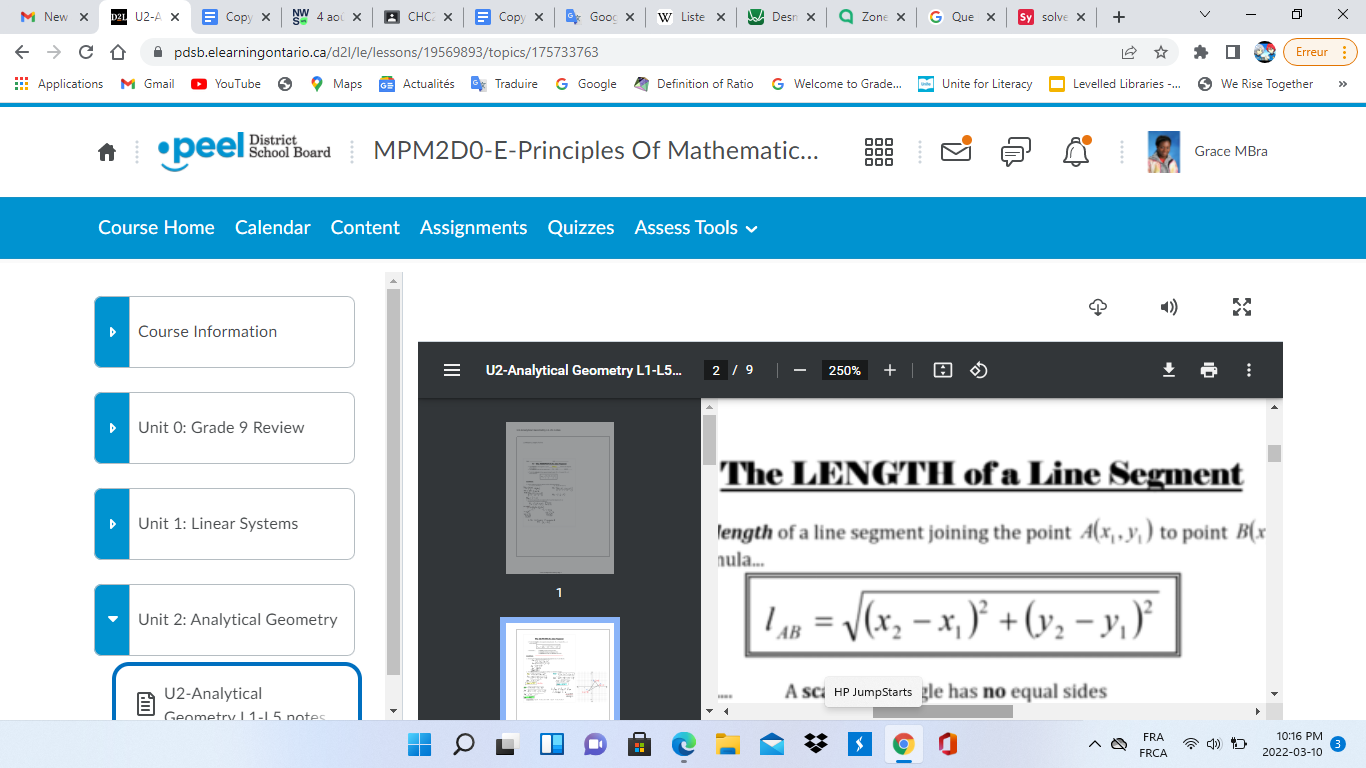
Task: Expand the Course Information module
Action: [x=112, y=332]
